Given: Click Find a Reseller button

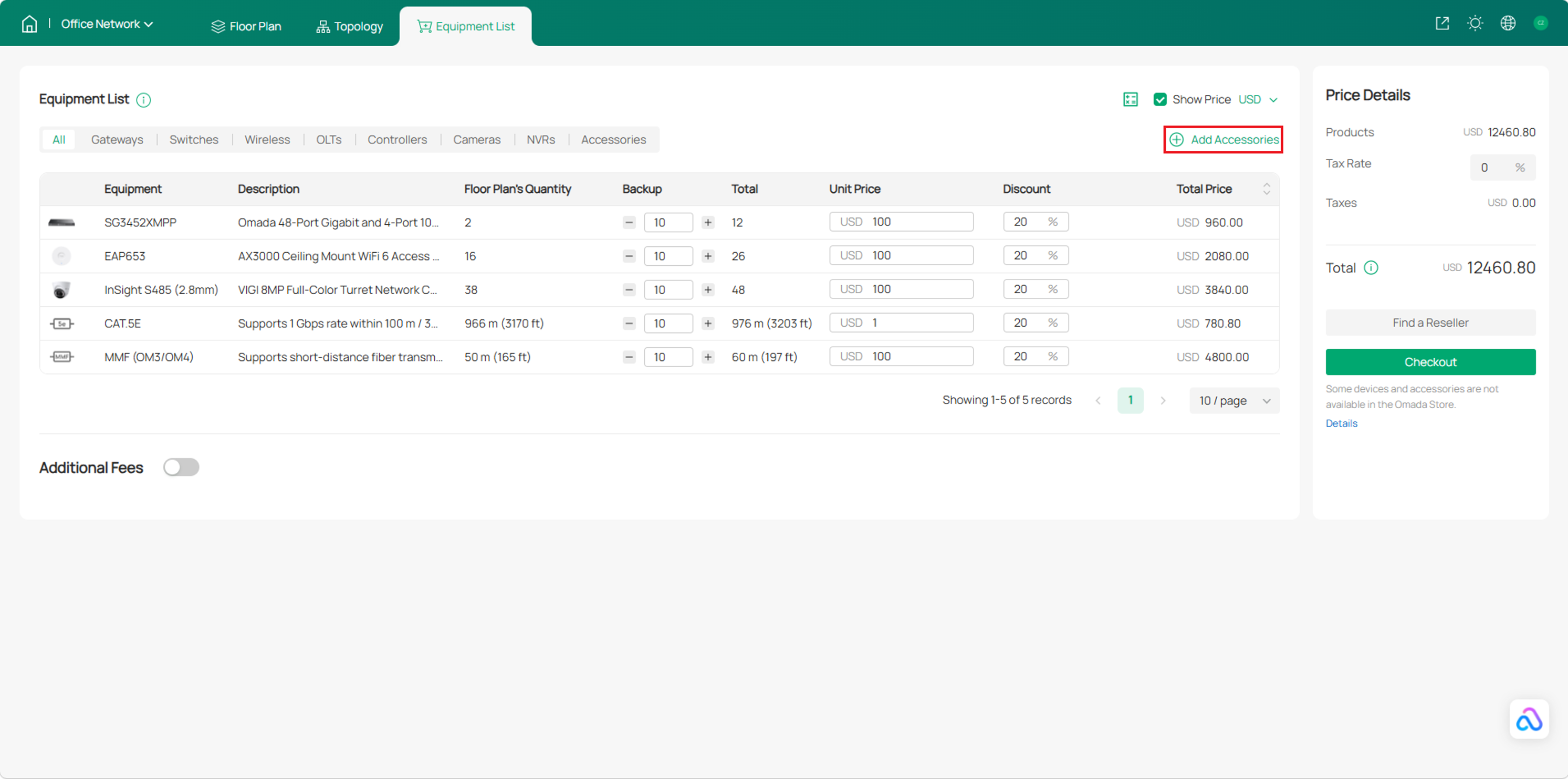Looking at the screenshot, I should [x=1430, y=323].
